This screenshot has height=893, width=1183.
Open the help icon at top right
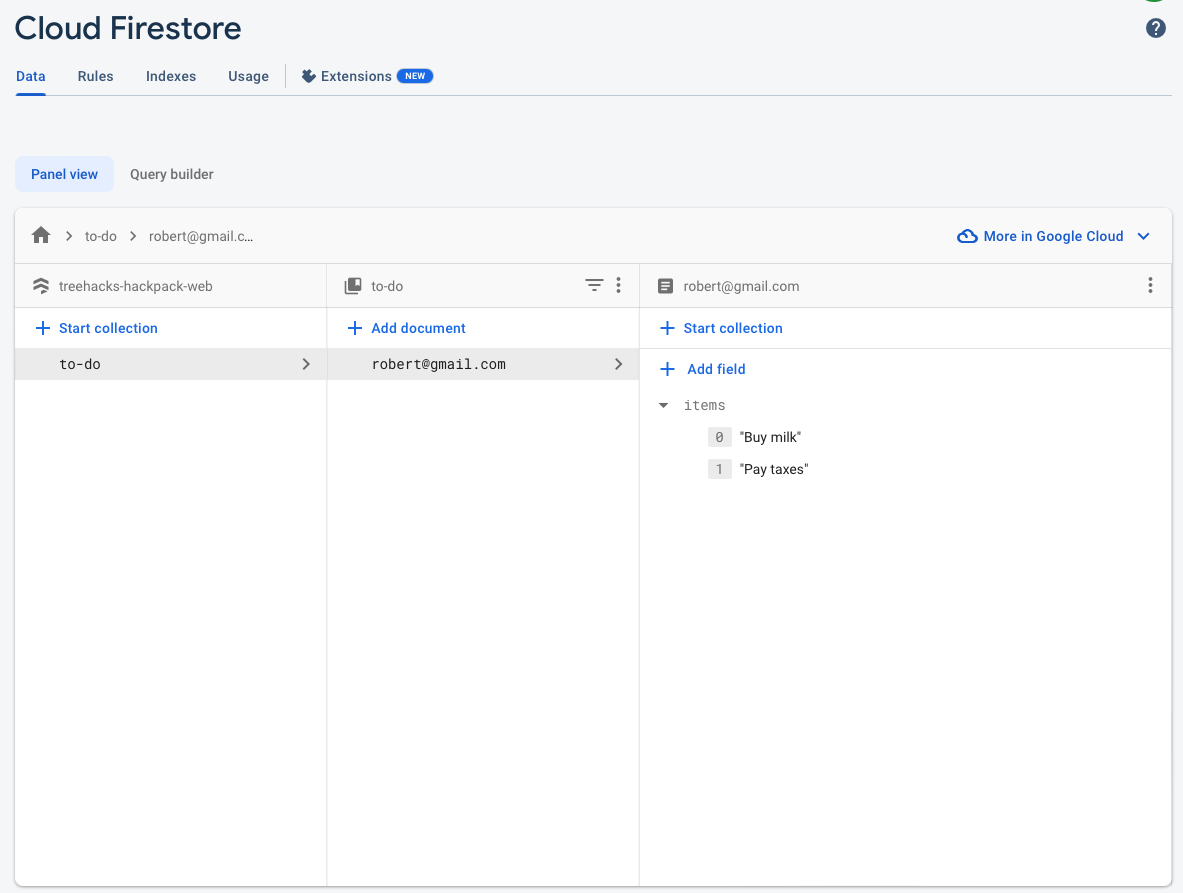1155,28
